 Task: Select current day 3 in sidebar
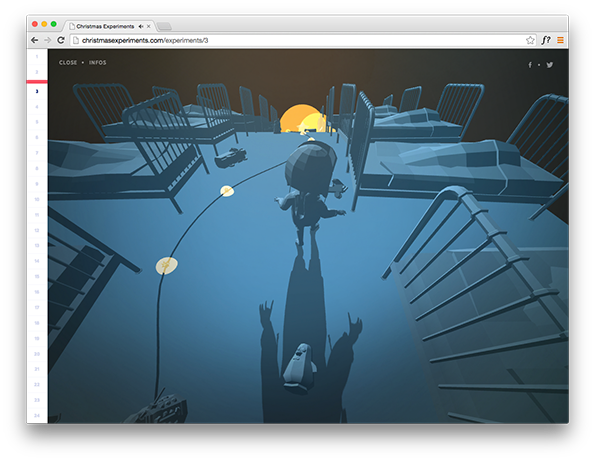(x=37, y=91)
